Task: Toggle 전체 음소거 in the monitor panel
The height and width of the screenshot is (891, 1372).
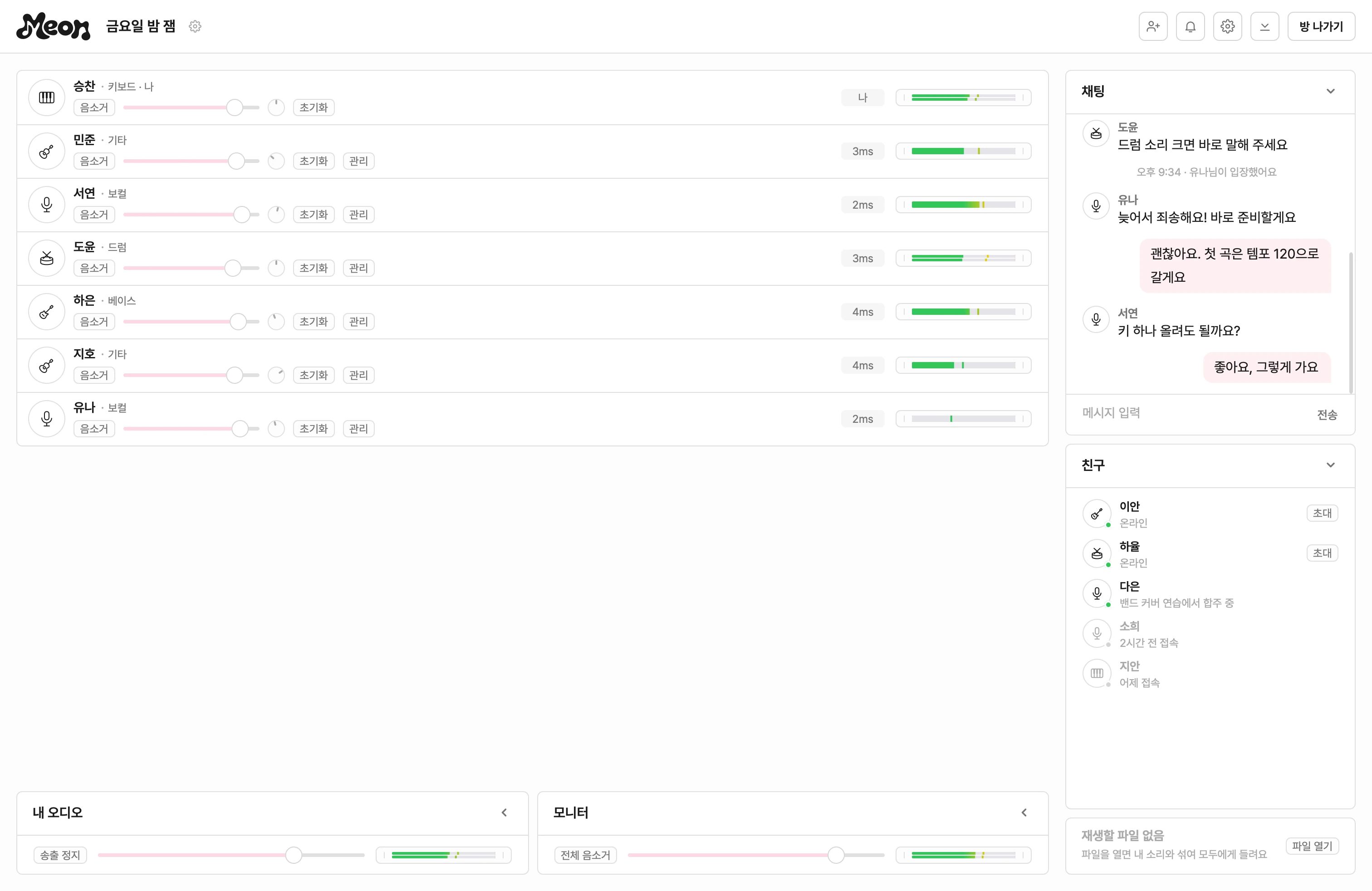Action: click(x=585, y=855)
